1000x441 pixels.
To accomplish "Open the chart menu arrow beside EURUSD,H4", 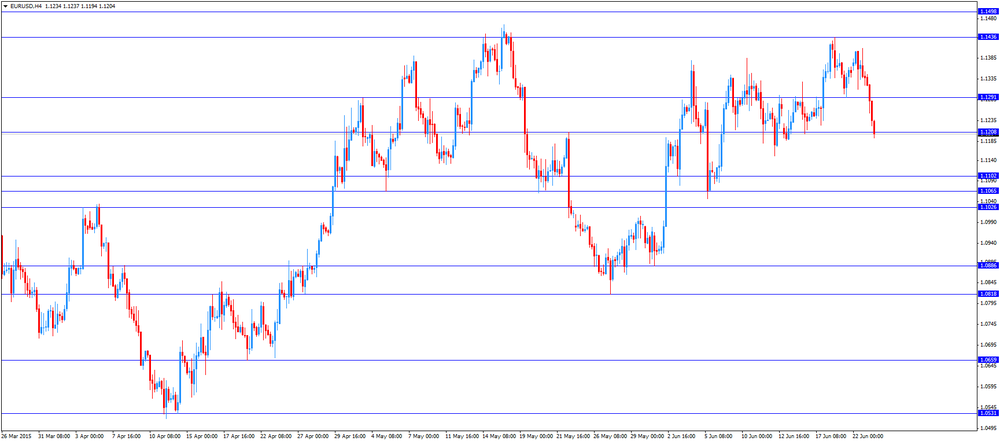I will click(5, 6).
